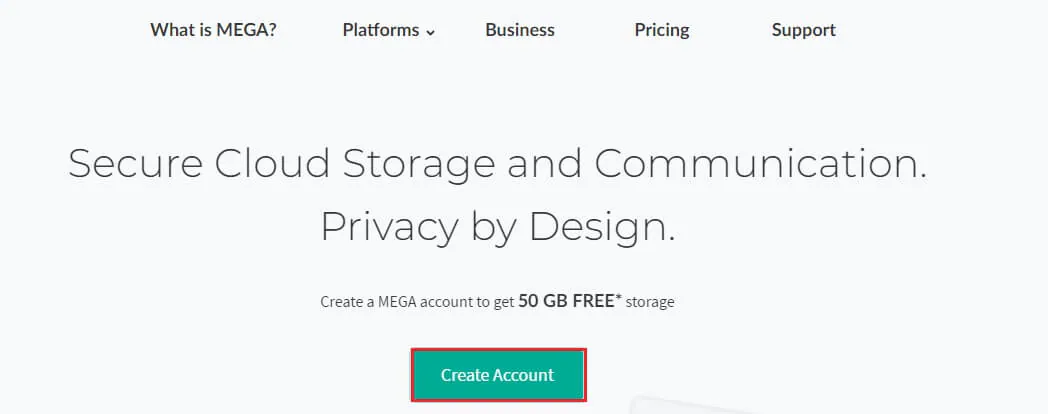Click the asterisk after FREE

620,297
